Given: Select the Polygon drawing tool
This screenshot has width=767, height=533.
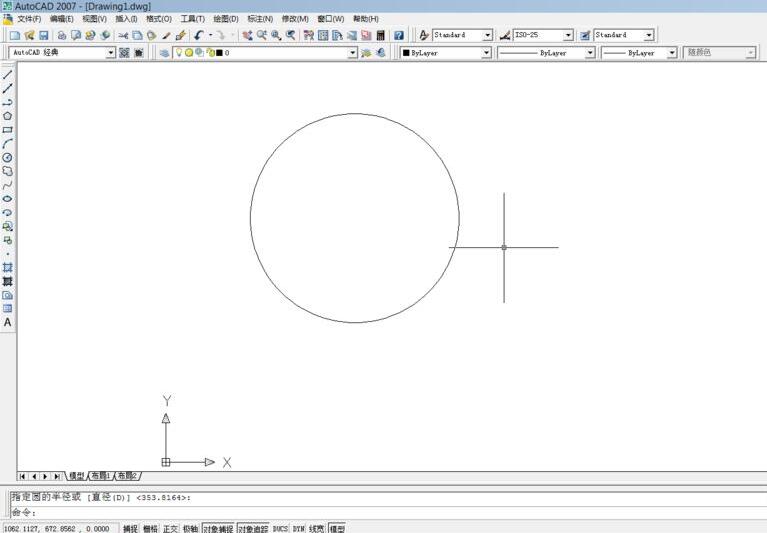Looking at the screenshot, I should [x=7, y=116].
